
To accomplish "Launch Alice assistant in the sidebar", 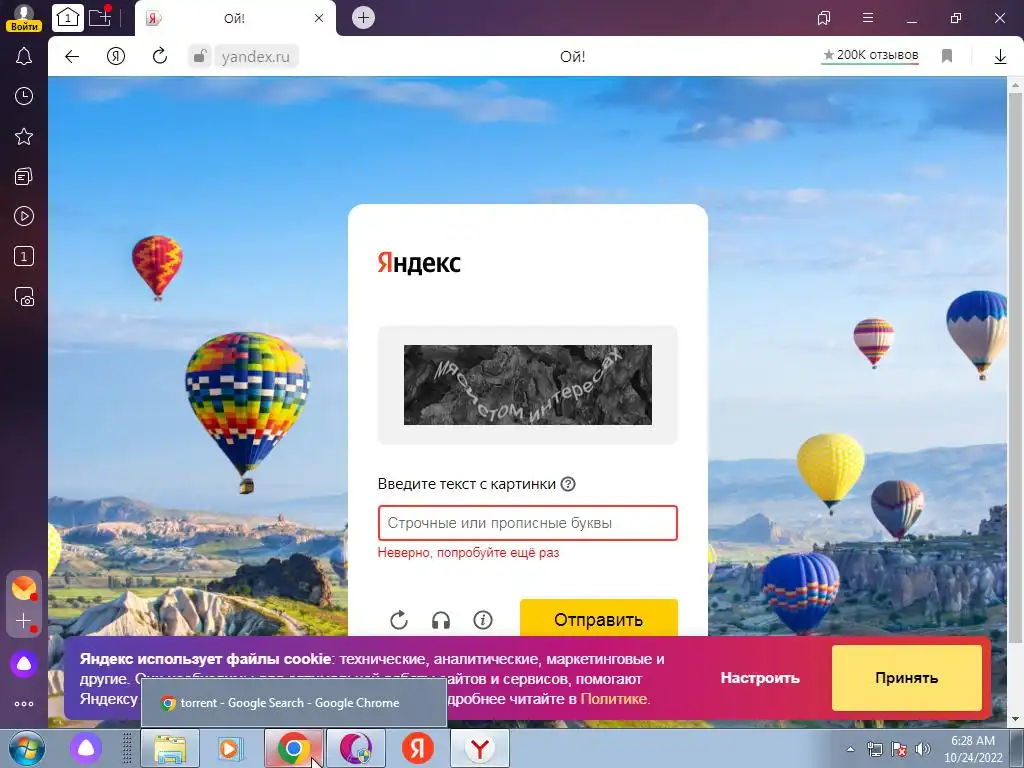I will coord(24,664).
